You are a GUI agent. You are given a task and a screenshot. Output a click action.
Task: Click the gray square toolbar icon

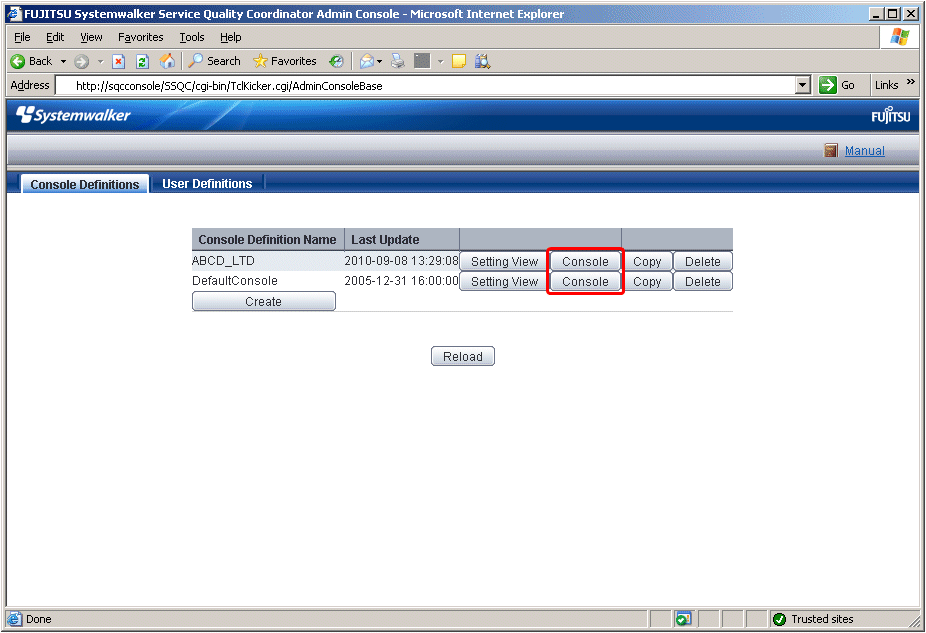coord(422,61)
